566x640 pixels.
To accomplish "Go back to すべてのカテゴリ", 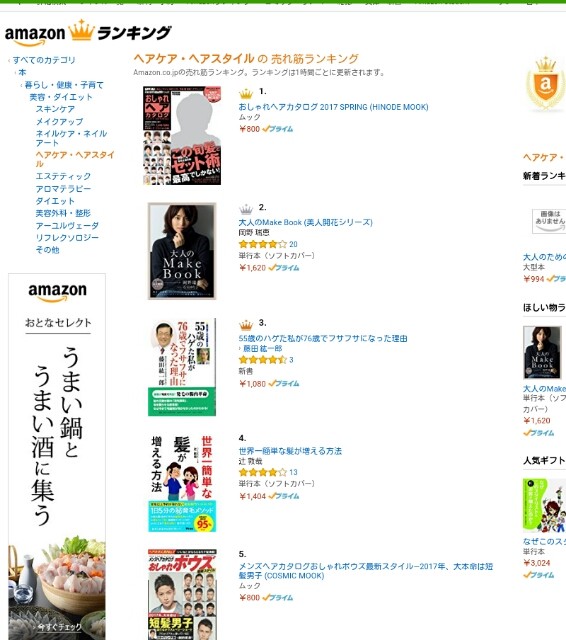I will (44, 60).
